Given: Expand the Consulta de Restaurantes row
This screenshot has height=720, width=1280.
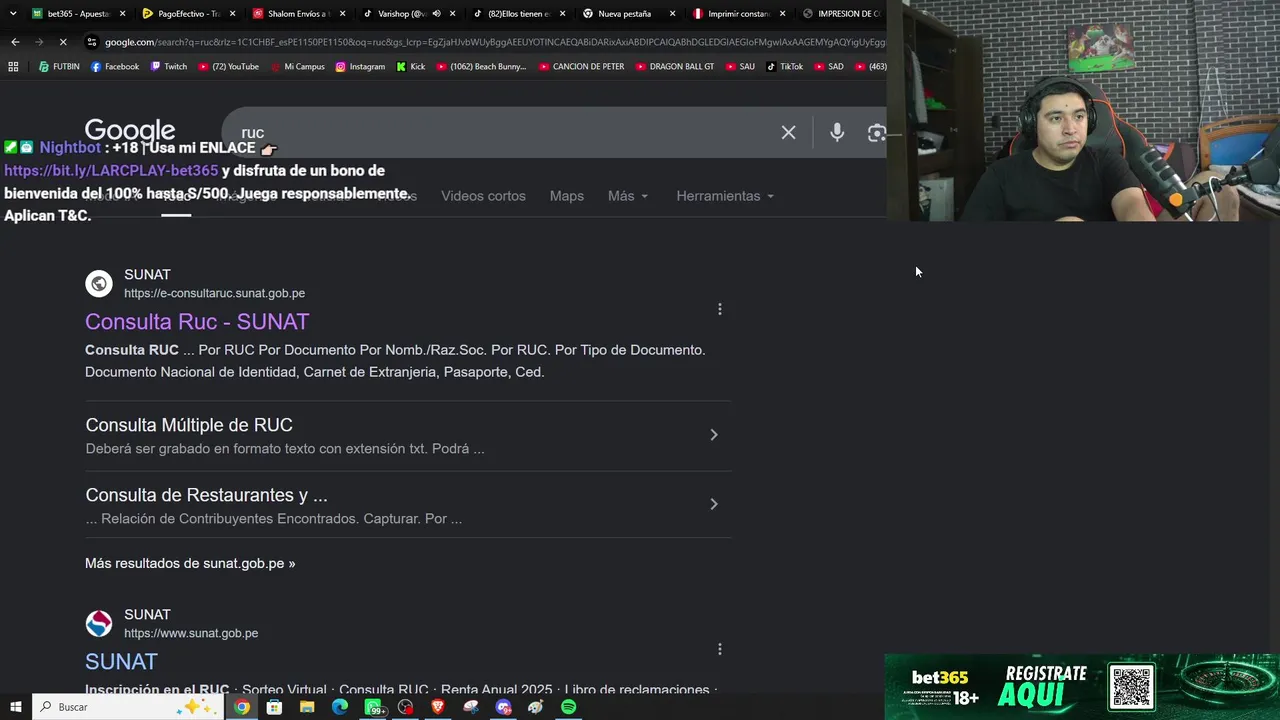Looking at the screenshot, I should coord(408,506).
